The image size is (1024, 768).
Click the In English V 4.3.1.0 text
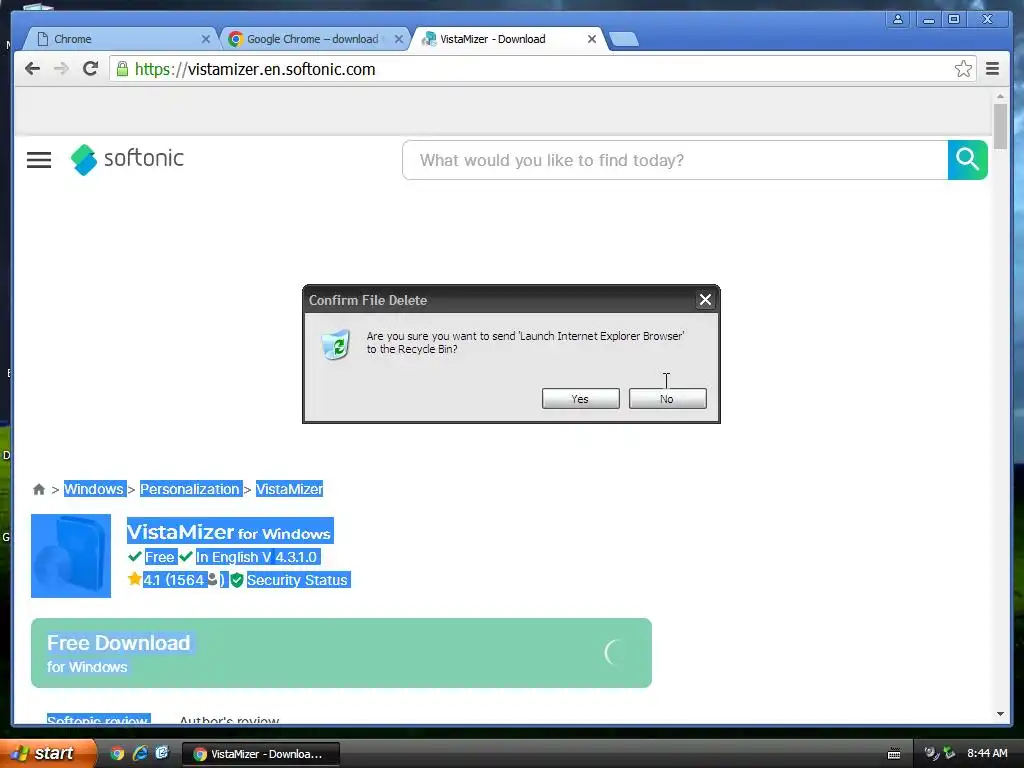(x=257, y=557)
